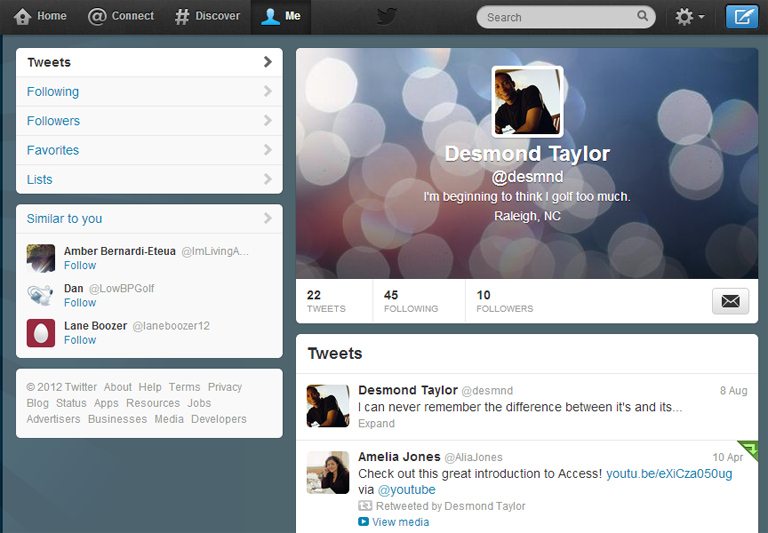Viewport: 768px width, 533px height.
Task: Click the Twitter bird logo
Action: pos(386,17)
